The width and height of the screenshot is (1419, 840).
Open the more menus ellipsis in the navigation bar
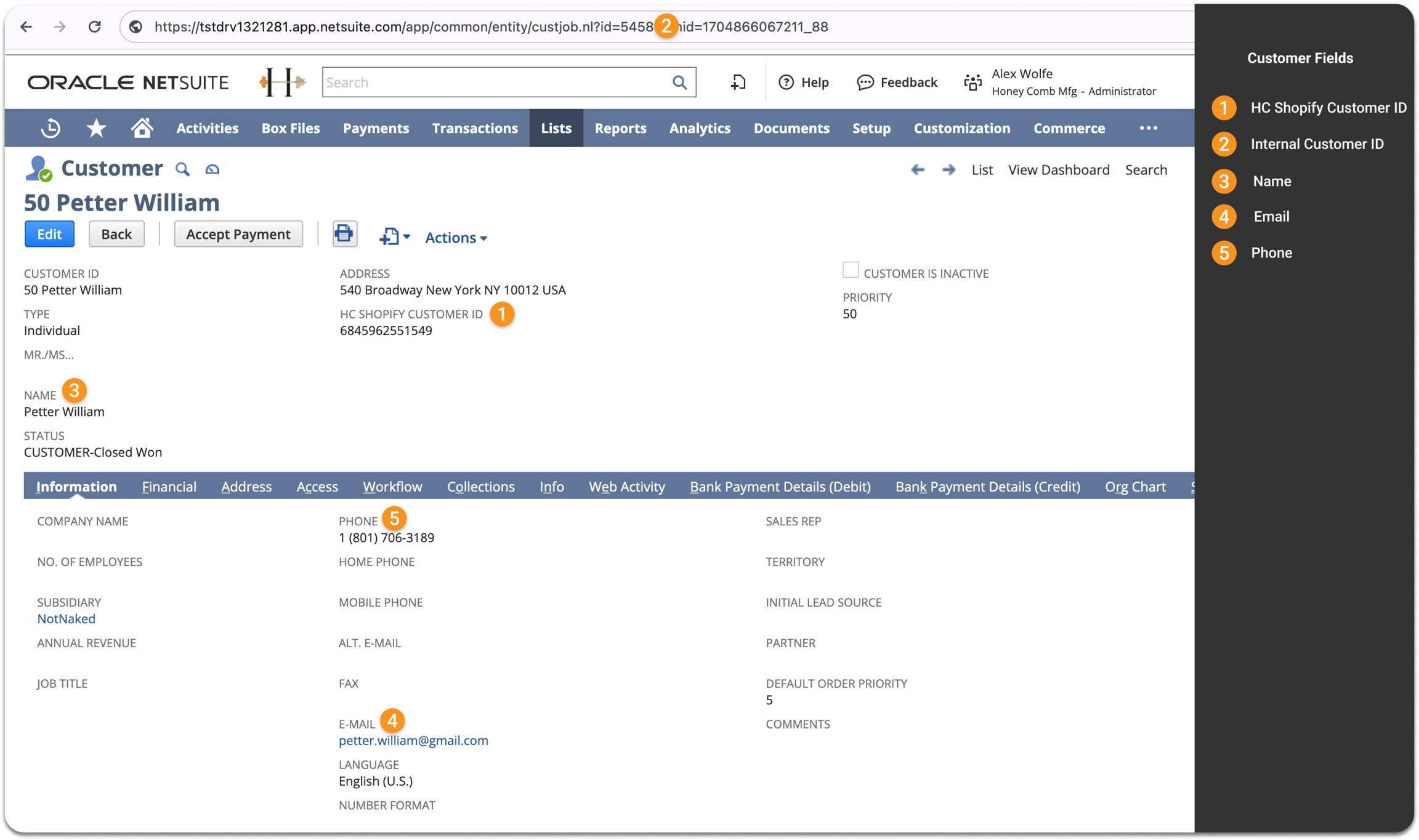click(x=1148, y=128)
